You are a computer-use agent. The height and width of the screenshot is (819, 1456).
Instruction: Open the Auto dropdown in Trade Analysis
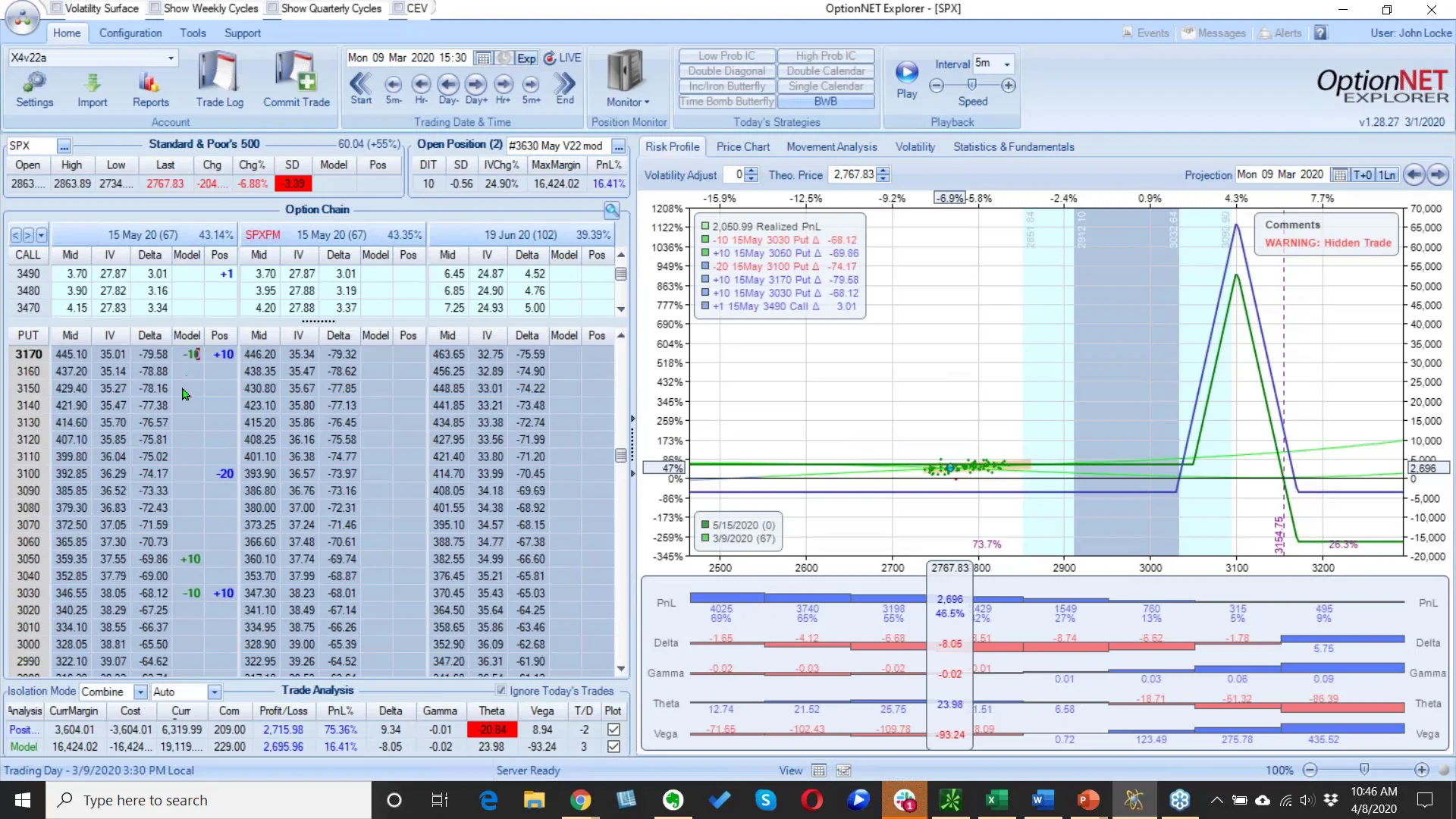[215, 692]
